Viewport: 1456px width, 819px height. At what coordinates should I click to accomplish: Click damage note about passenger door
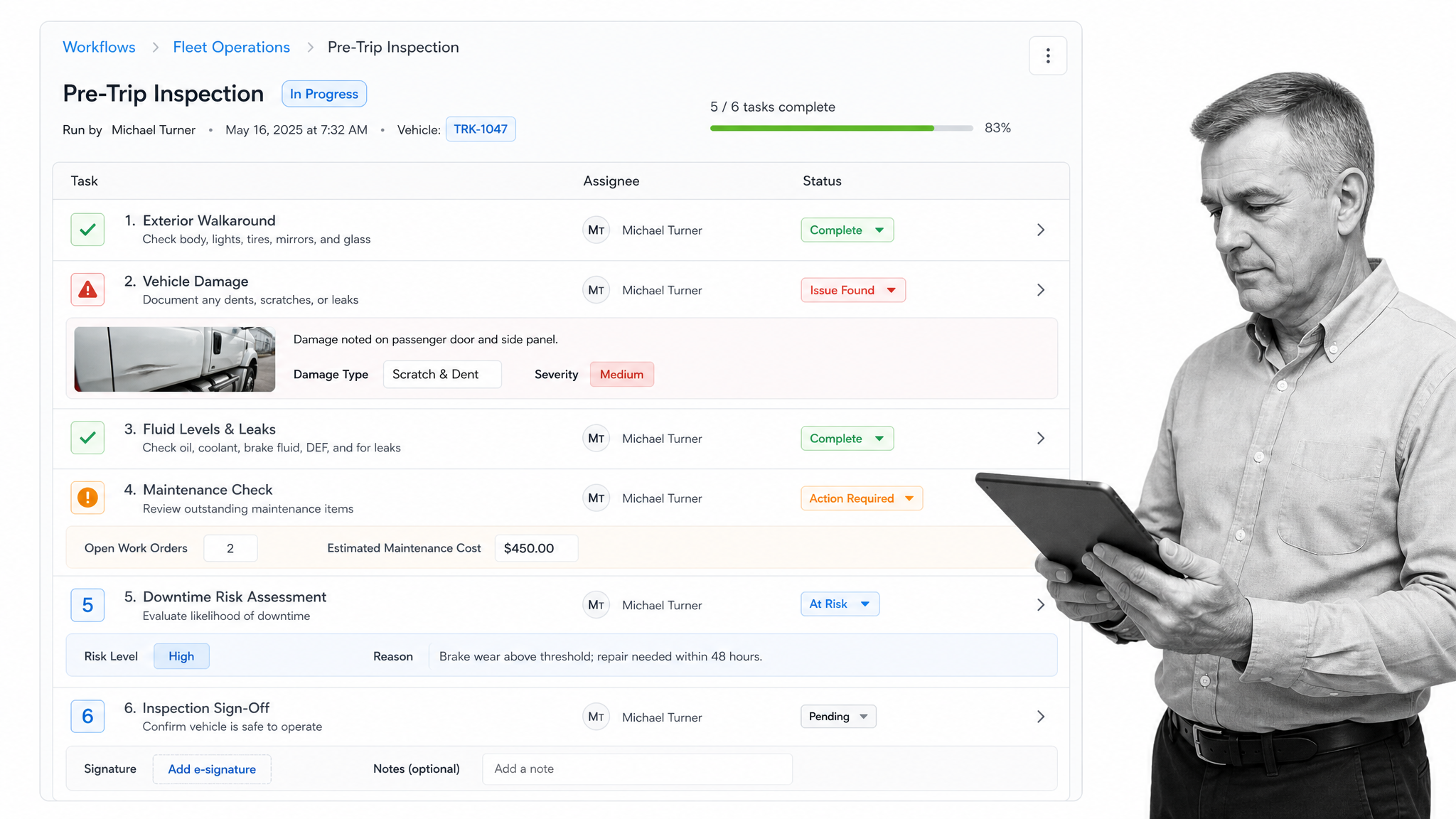point(425,339)
